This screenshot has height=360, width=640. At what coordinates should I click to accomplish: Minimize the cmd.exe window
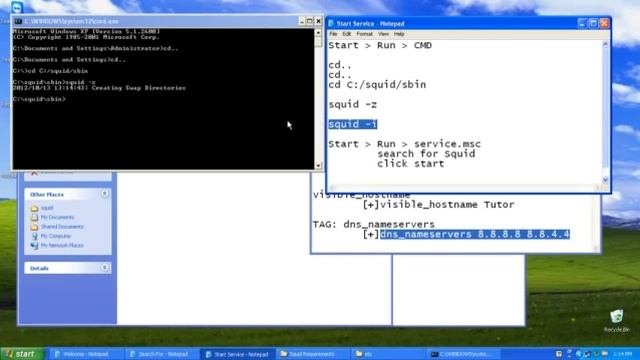coord(302,21)
